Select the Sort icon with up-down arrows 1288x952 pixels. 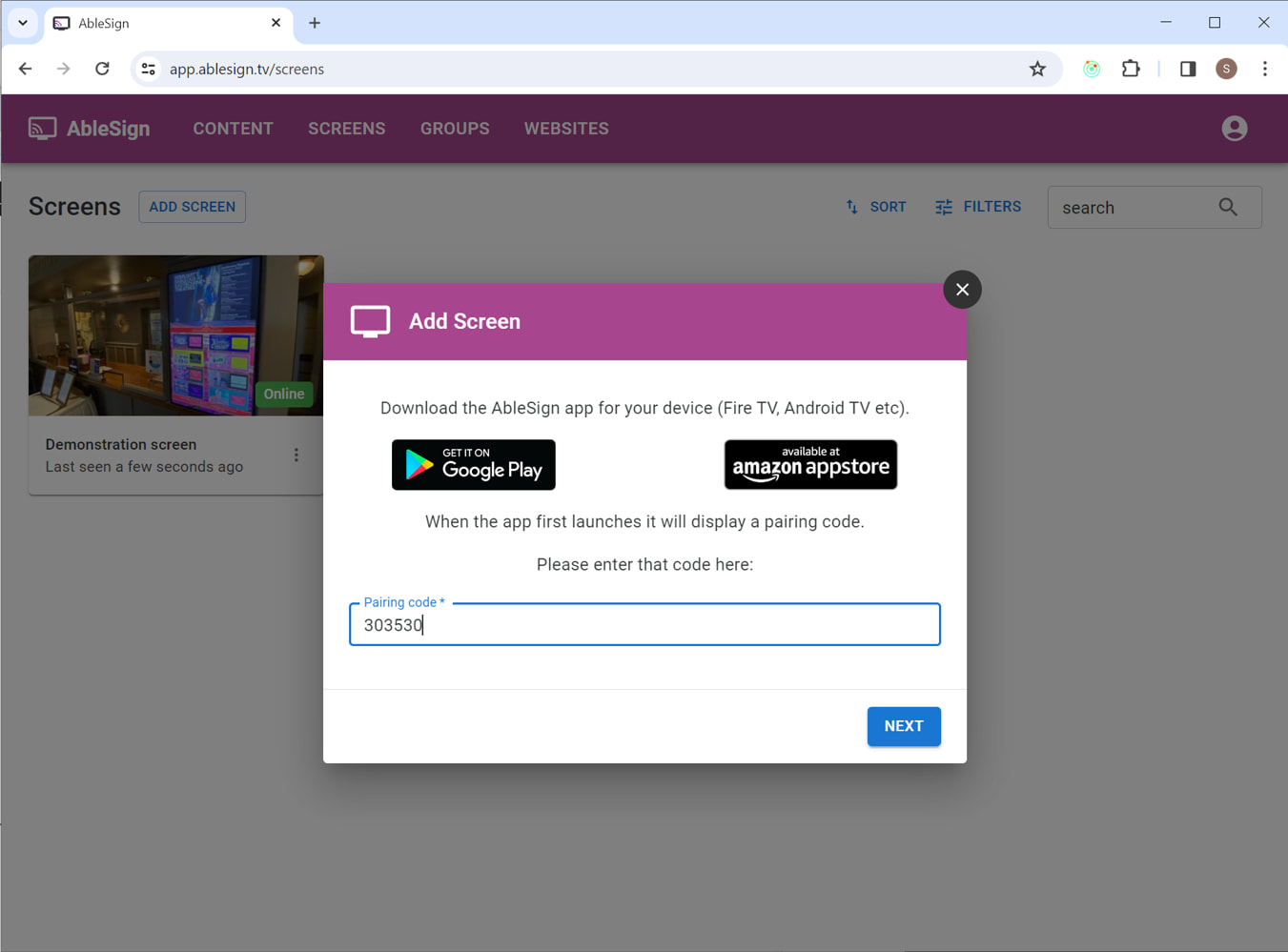coord(850,207)
